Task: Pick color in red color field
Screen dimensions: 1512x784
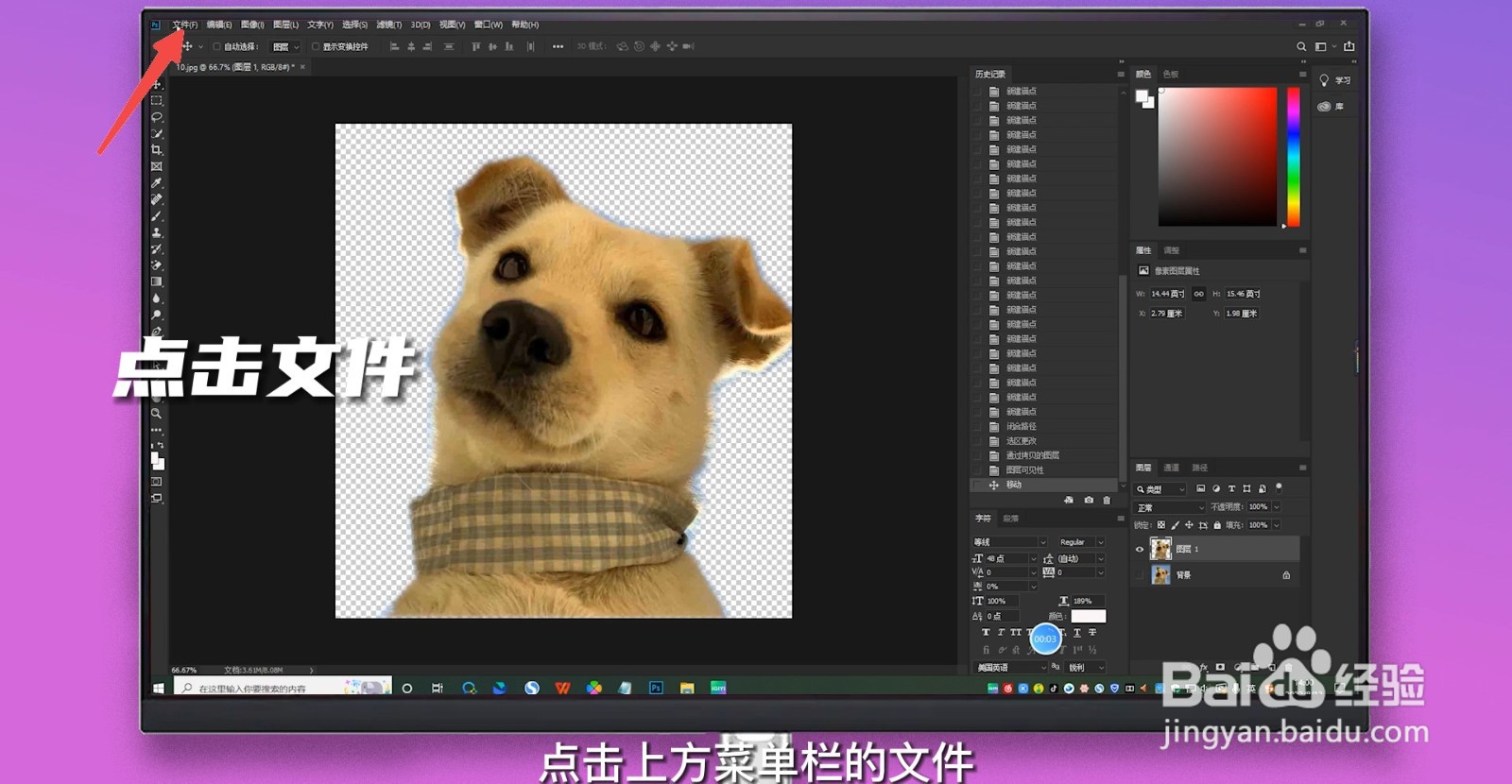Action: pos(1217,156)
